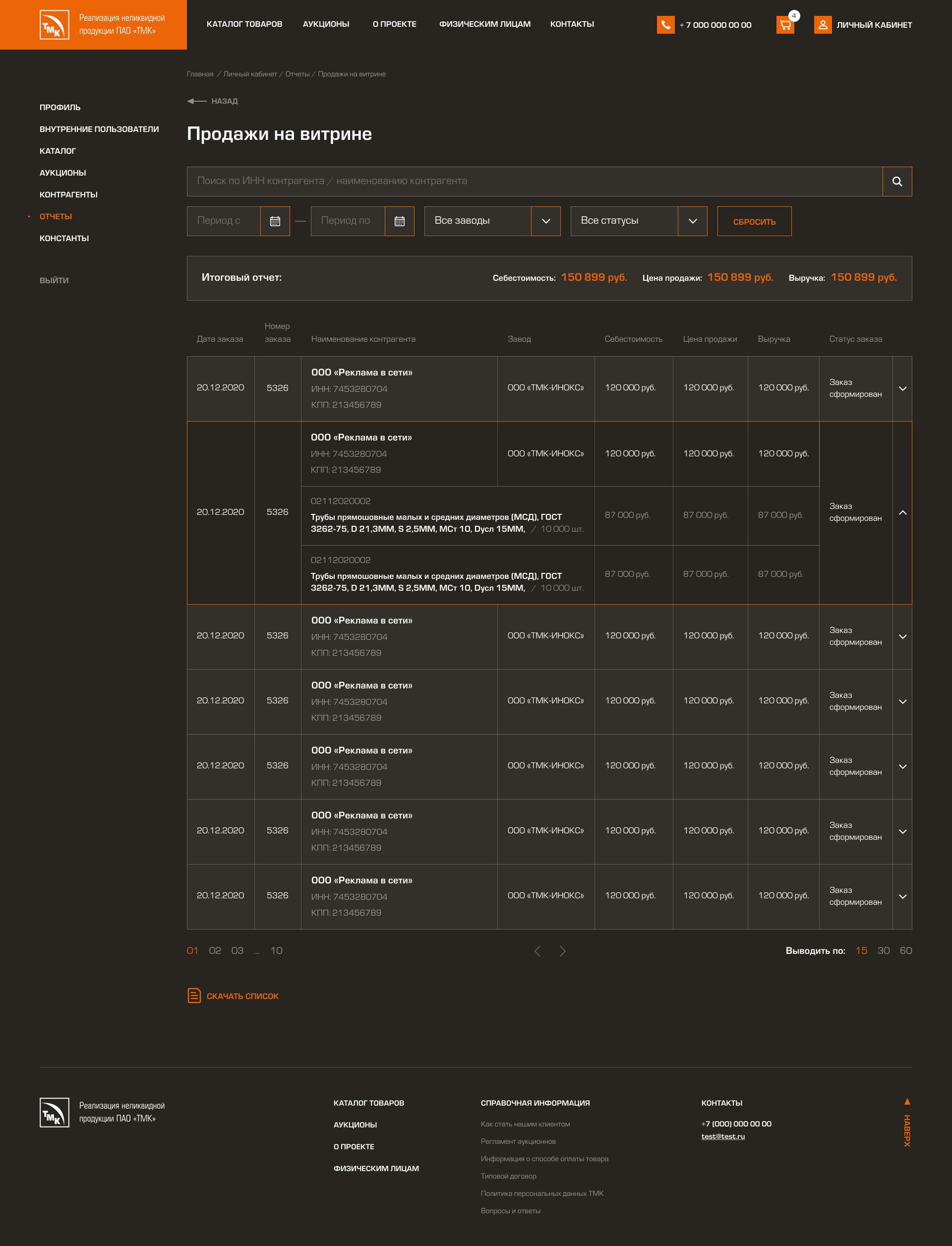Click test@test.ru email link

[x=723, y=1136]
